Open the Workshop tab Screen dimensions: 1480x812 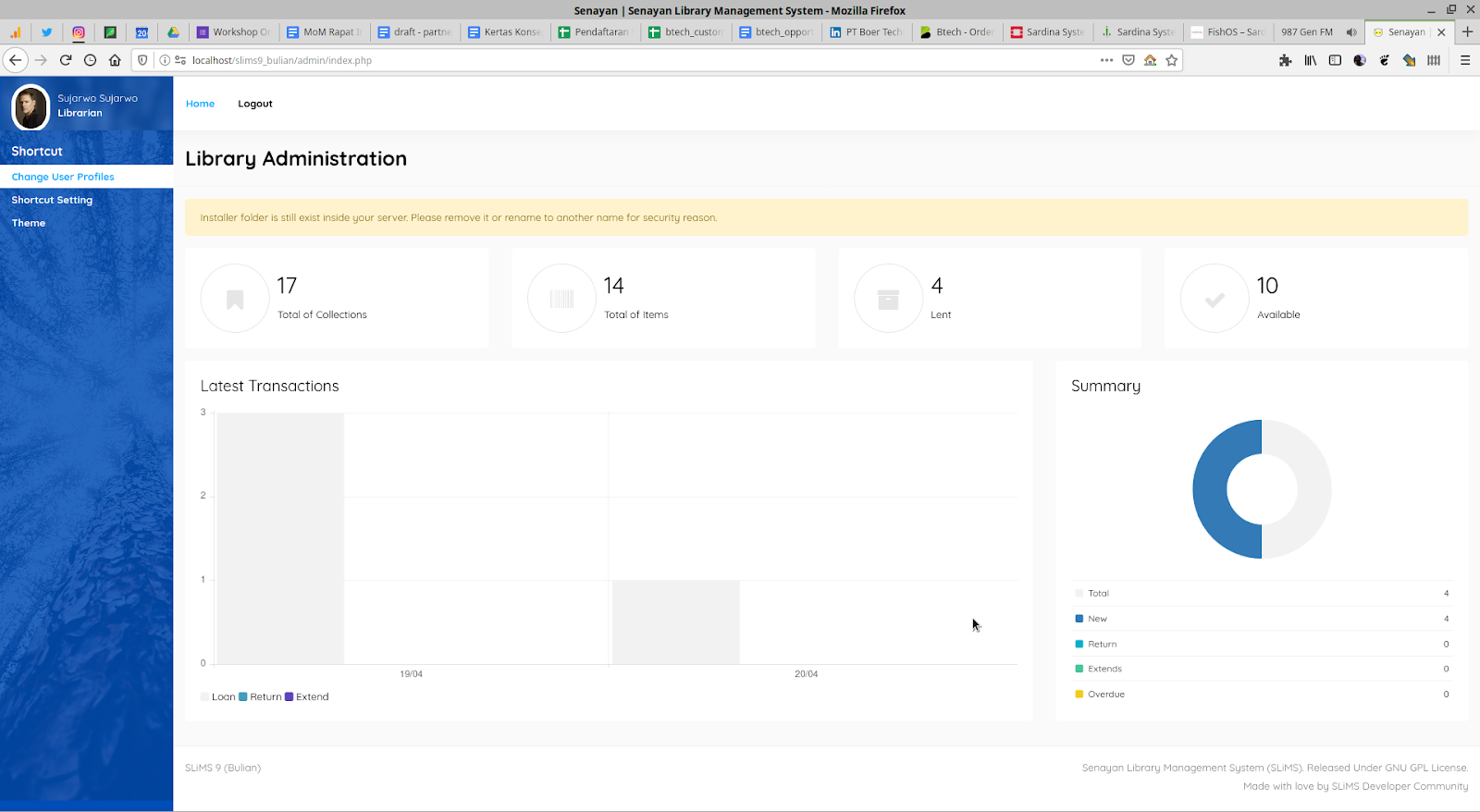coord(234,31)
